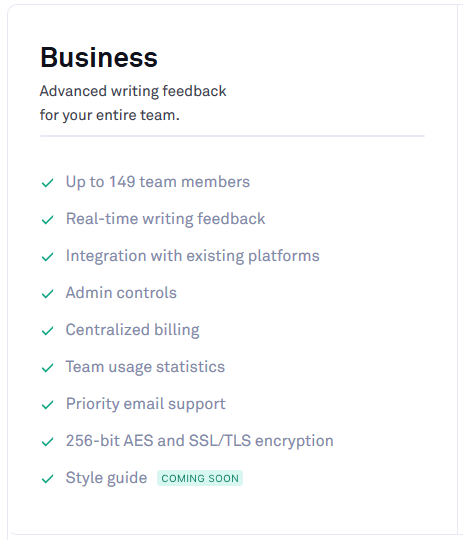Screen dimensions: 463x540
Task: Click checkmark next to Real-time writing feedback
Action: pyautogui.click(x=48, y=220)
